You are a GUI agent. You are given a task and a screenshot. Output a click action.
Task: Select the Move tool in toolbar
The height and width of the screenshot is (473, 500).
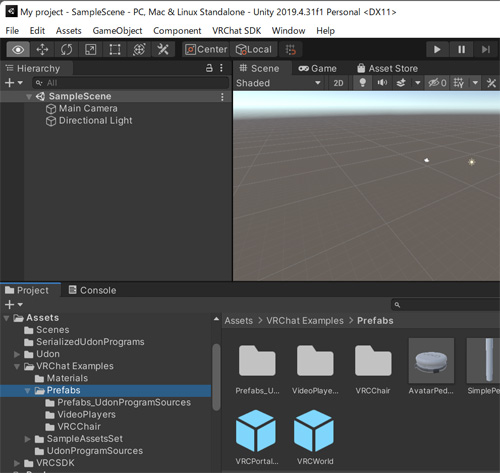(42, 50)
